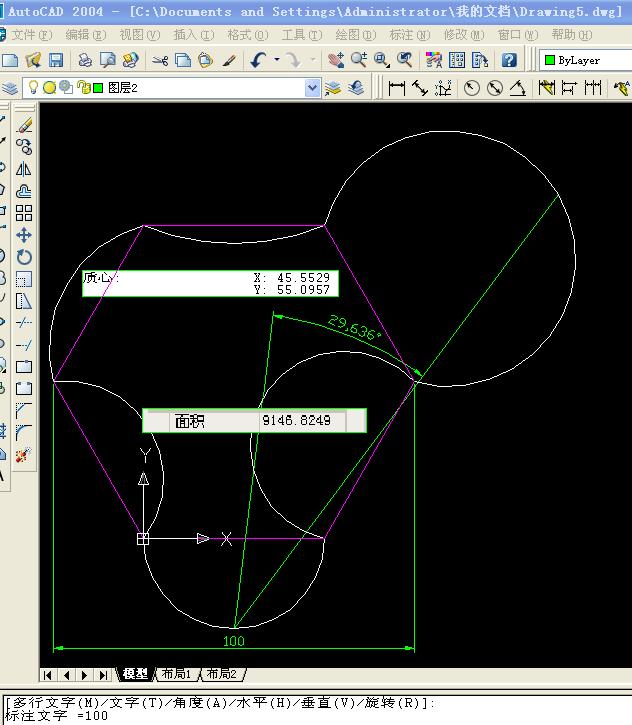Click the Explode tool icon
This screenshot has width=632, height=725.
(24, 455)
